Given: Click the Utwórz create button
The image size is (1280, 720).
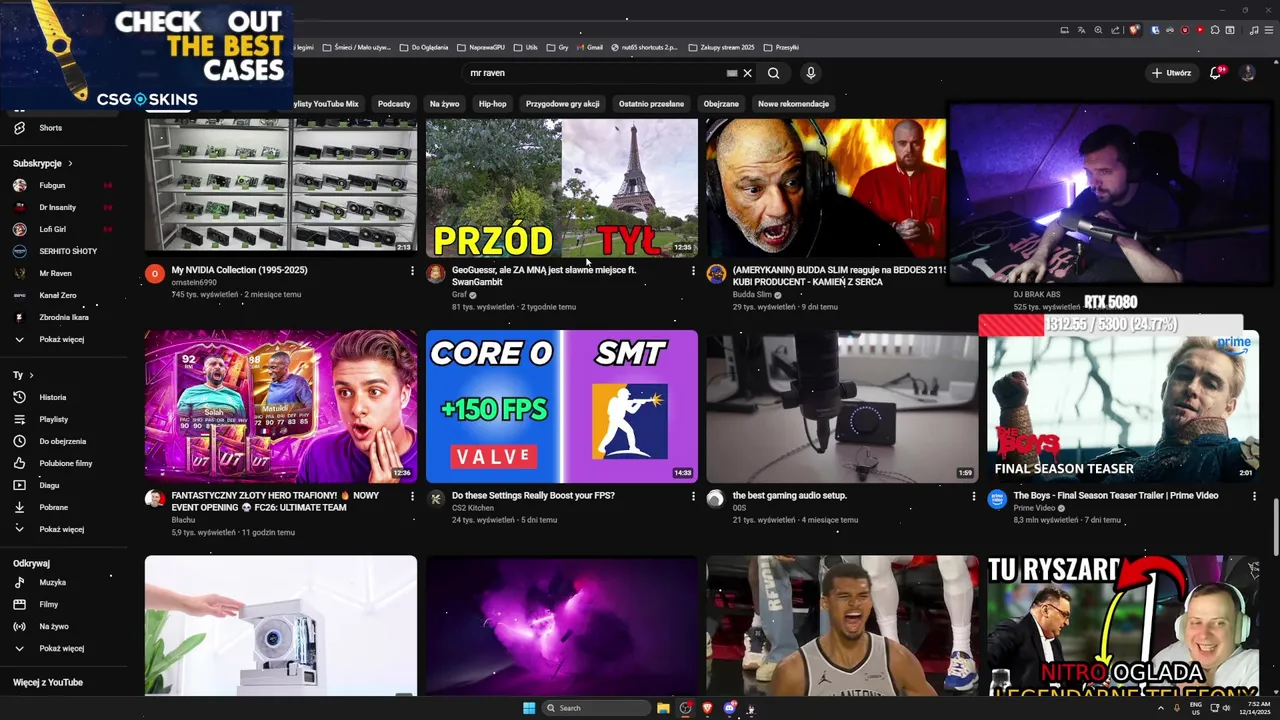Looking at the screenshot, I should click(x=1171, y=73).
